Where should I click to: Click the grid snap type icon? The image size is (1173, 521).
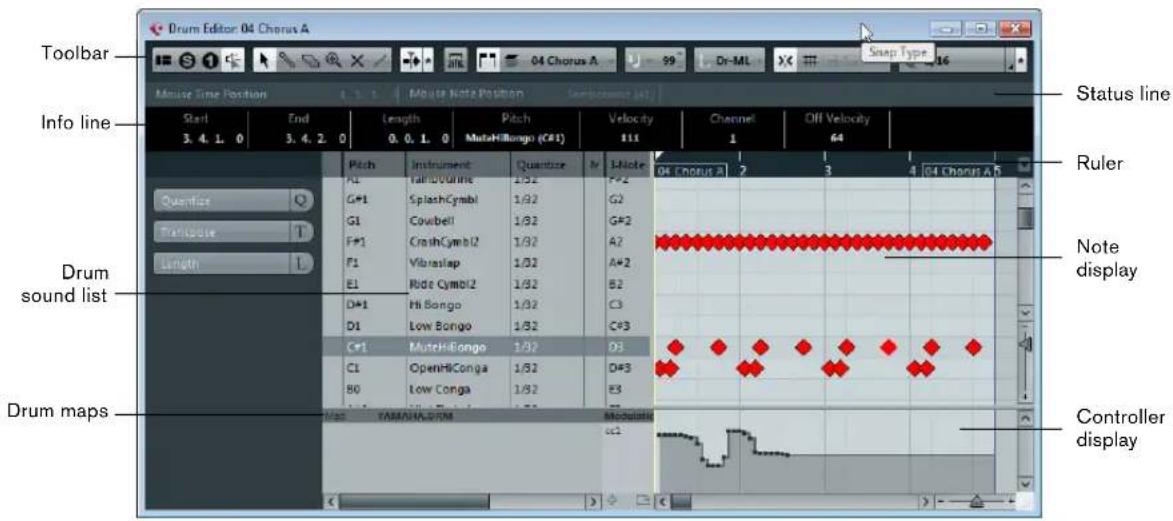pos(809,62)
